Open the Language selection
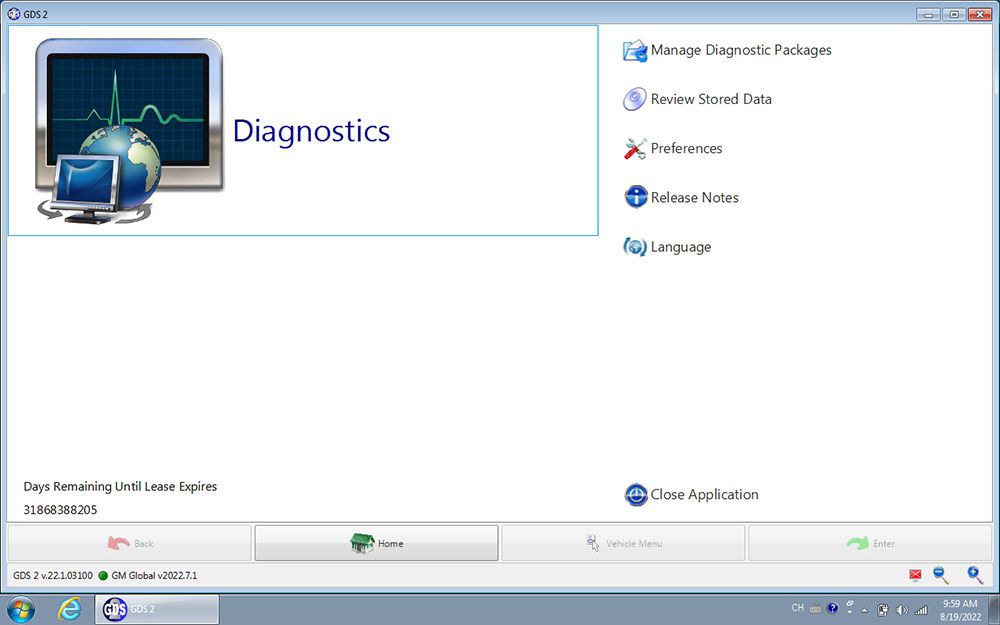 pos(680,247)
